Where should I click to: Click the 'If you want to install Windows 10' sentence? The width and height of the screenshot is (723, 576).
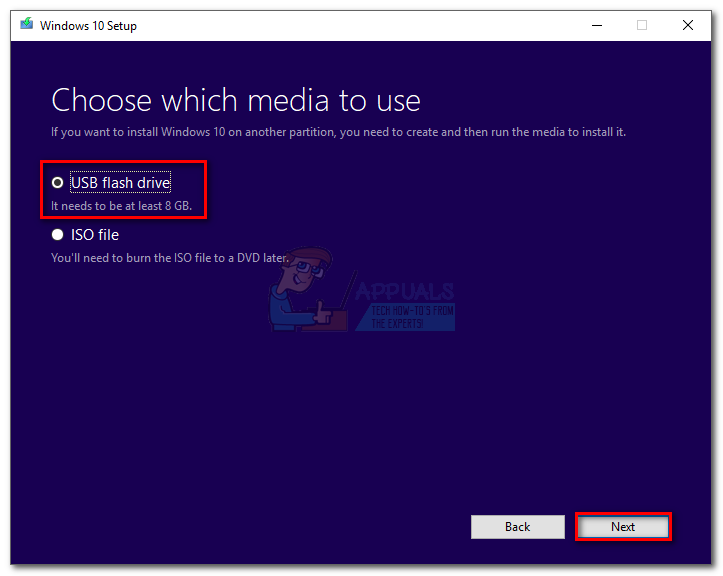point(338,132)
